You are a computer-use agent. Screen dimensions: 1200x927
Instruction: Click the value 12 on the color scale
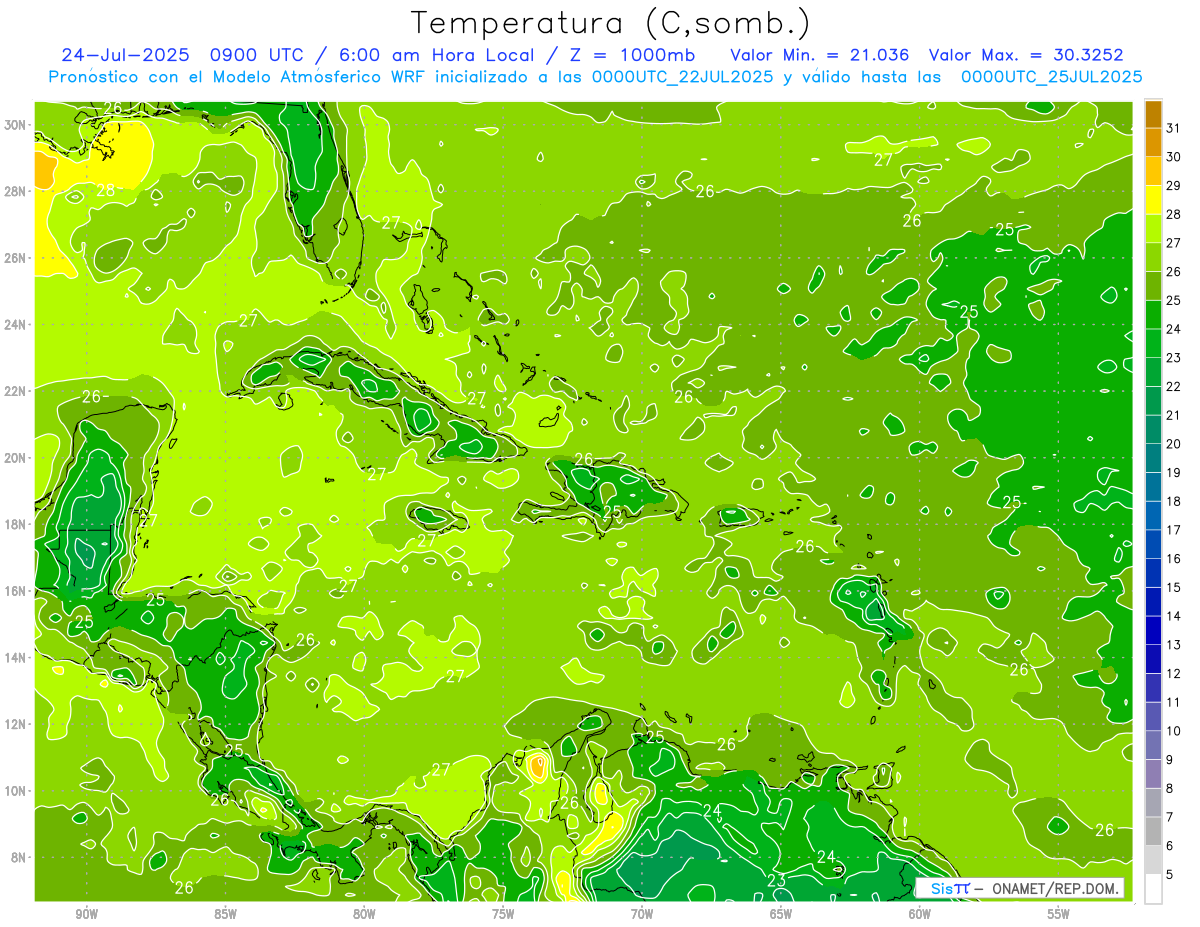tap(1174, 674)
